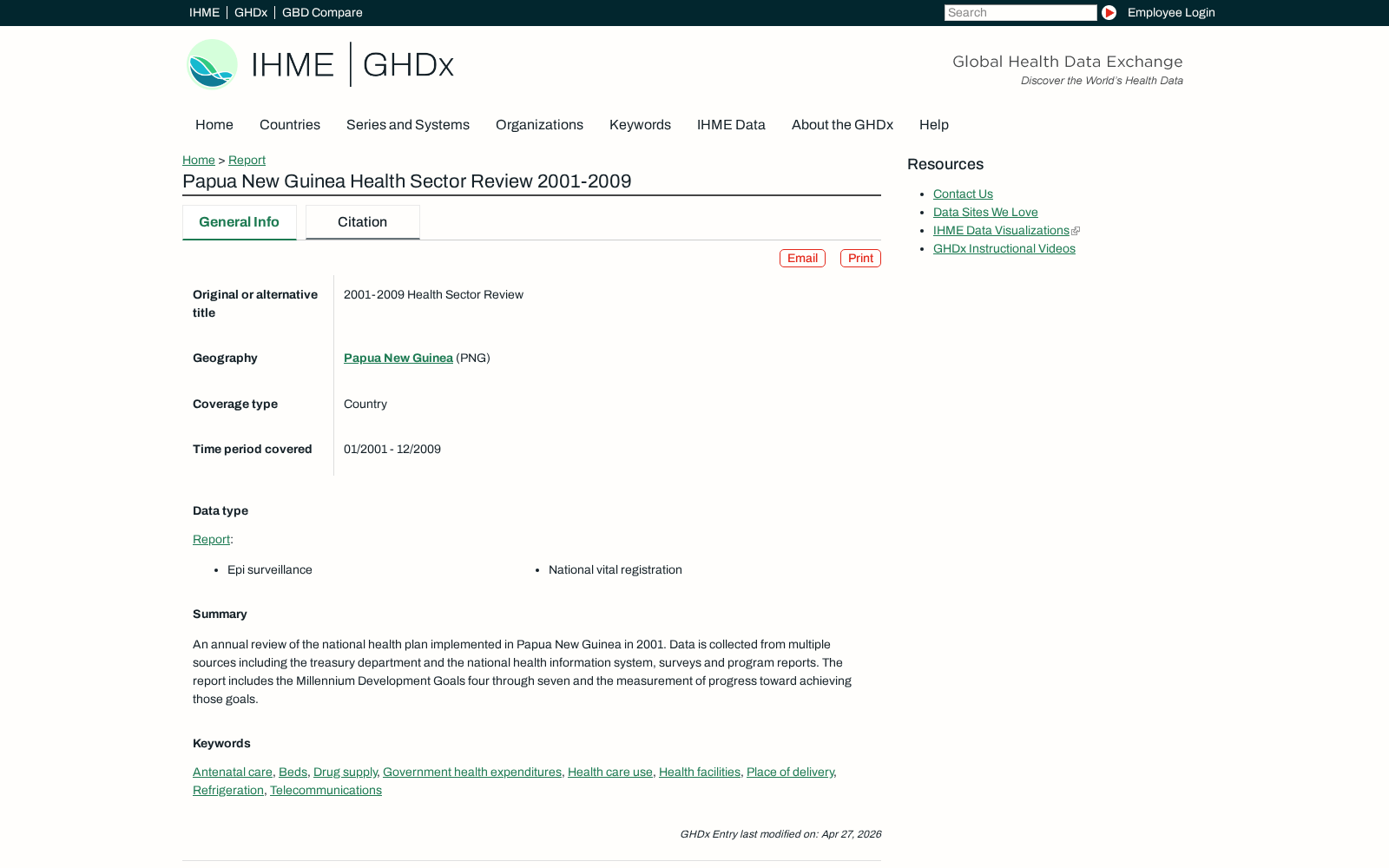Click the GHDx header logo text
Screen dimensions: 1389x868
pos(408,65)
